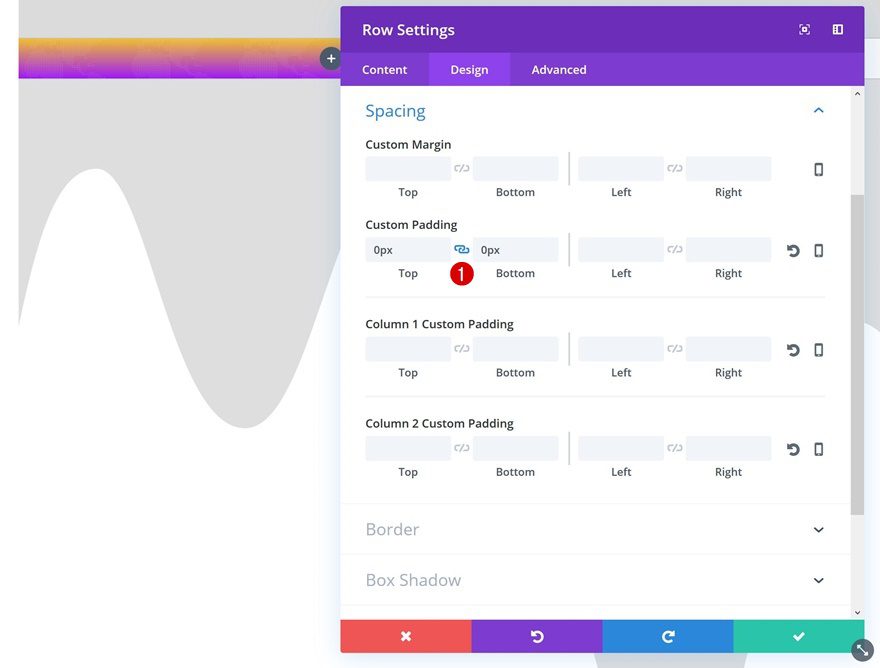880x668 pixels.
Task: Click the resize arrow icon at modal corner
Action: [863, 651]
